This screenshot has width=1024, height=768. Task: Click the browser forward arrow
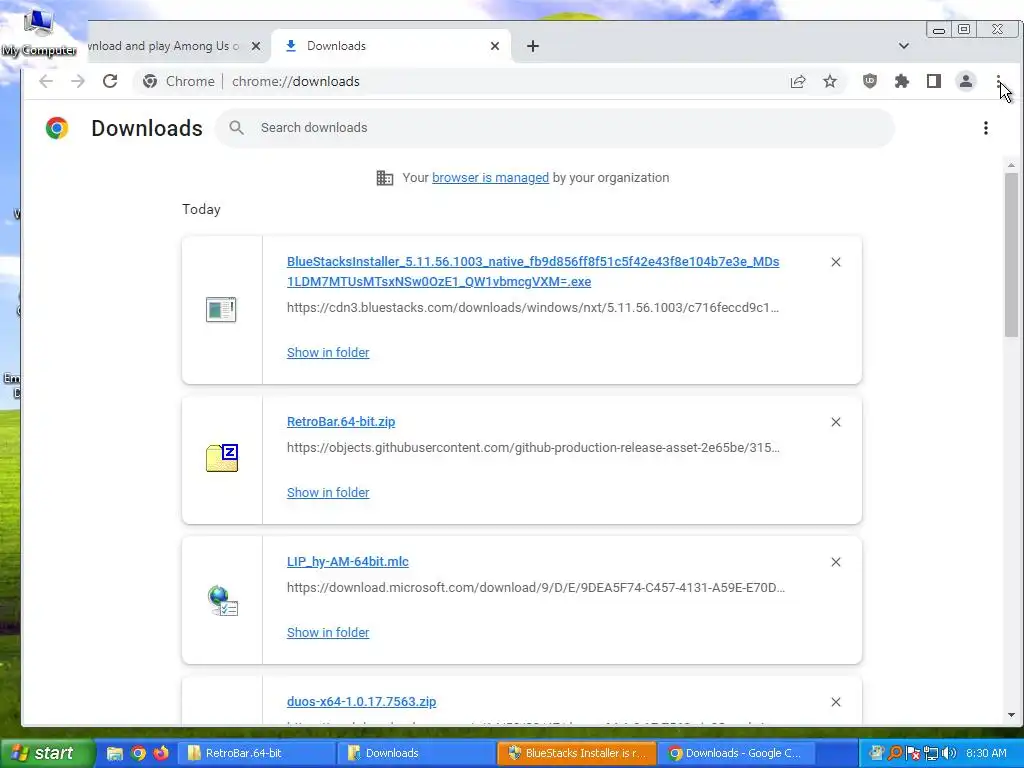[x=78, y=81]
